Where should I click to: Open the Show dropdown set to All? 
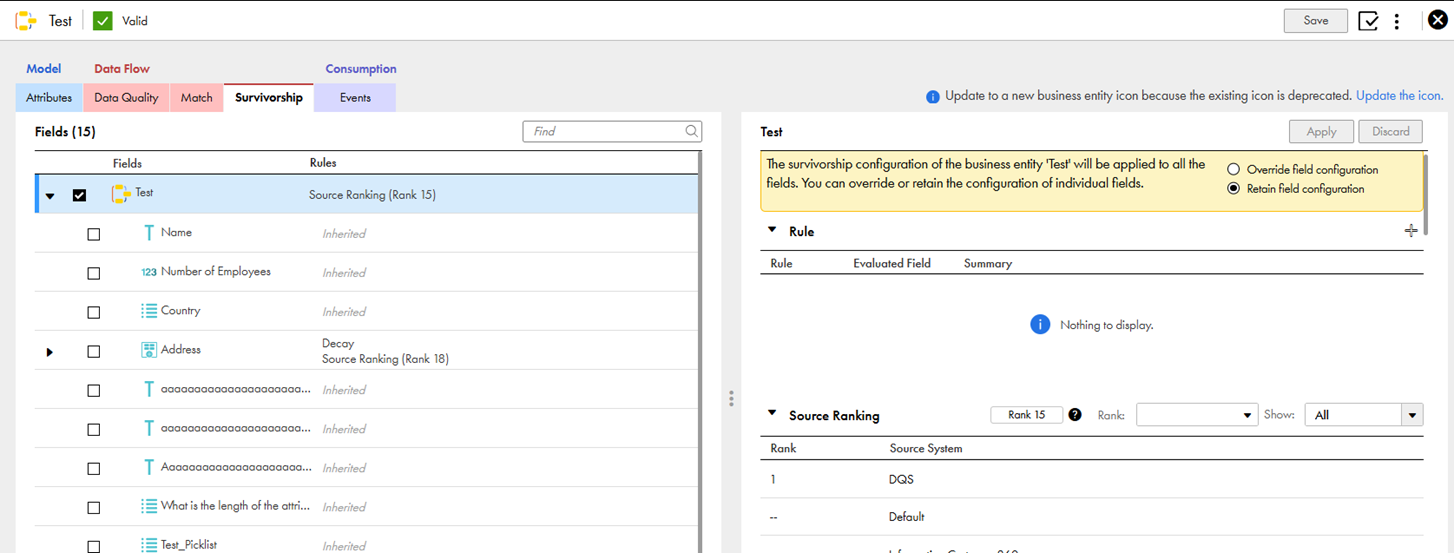(1364, 415)
